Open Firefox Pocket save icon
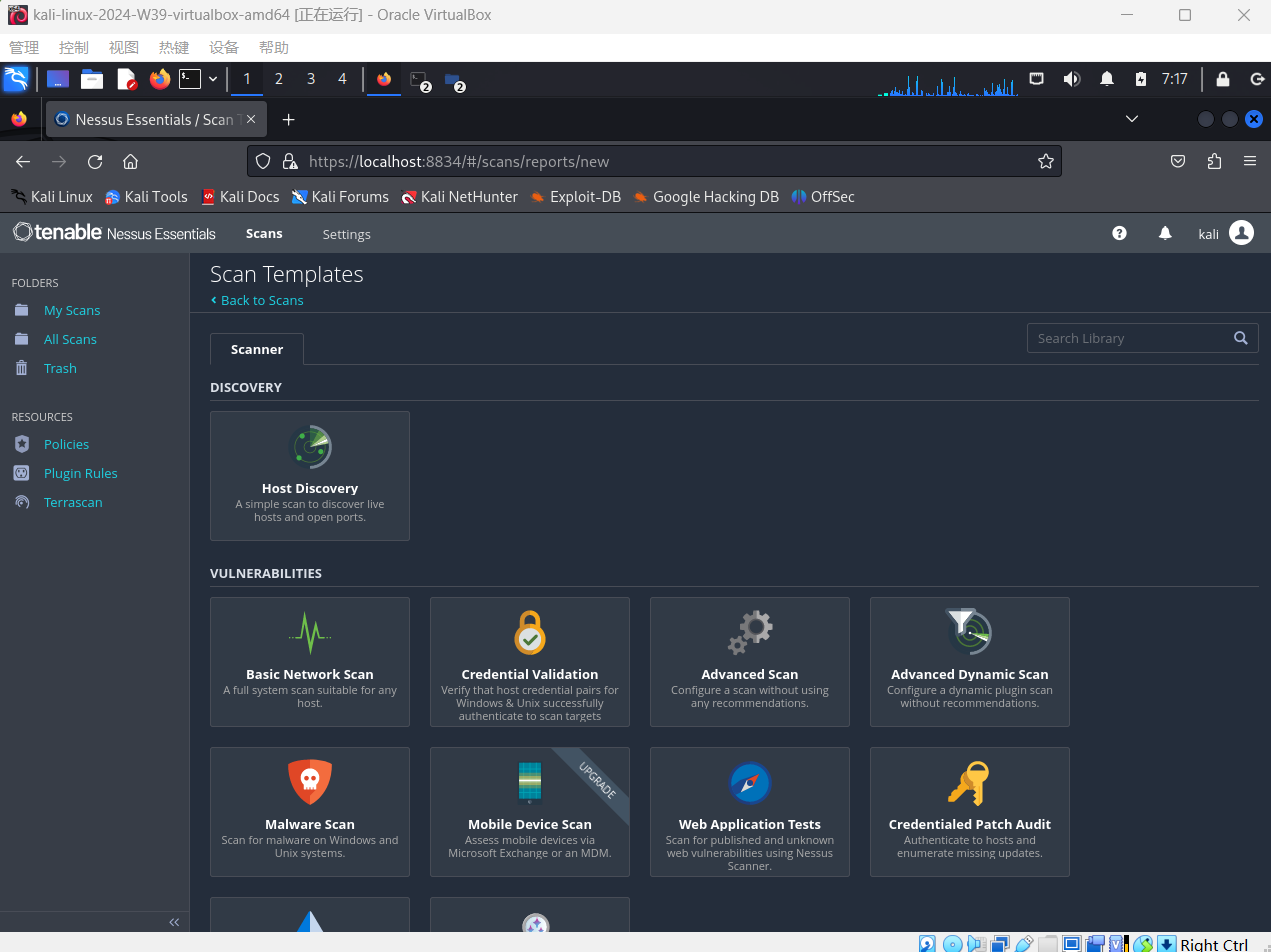 (x=1179, y=161)
